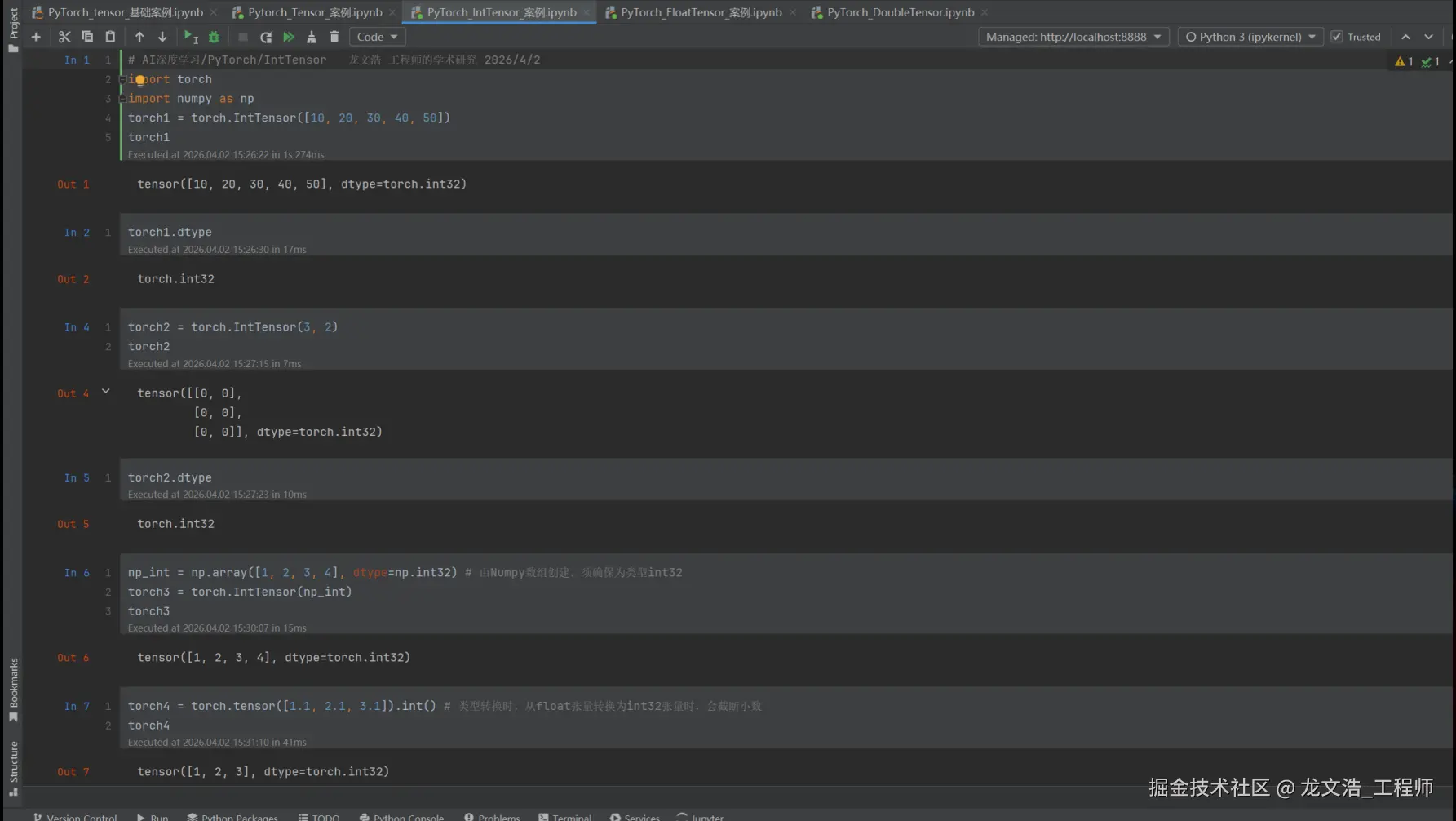Select the Out 1 tensor output text
Screen dimensions: 1456x821
[x=302, y=184]
